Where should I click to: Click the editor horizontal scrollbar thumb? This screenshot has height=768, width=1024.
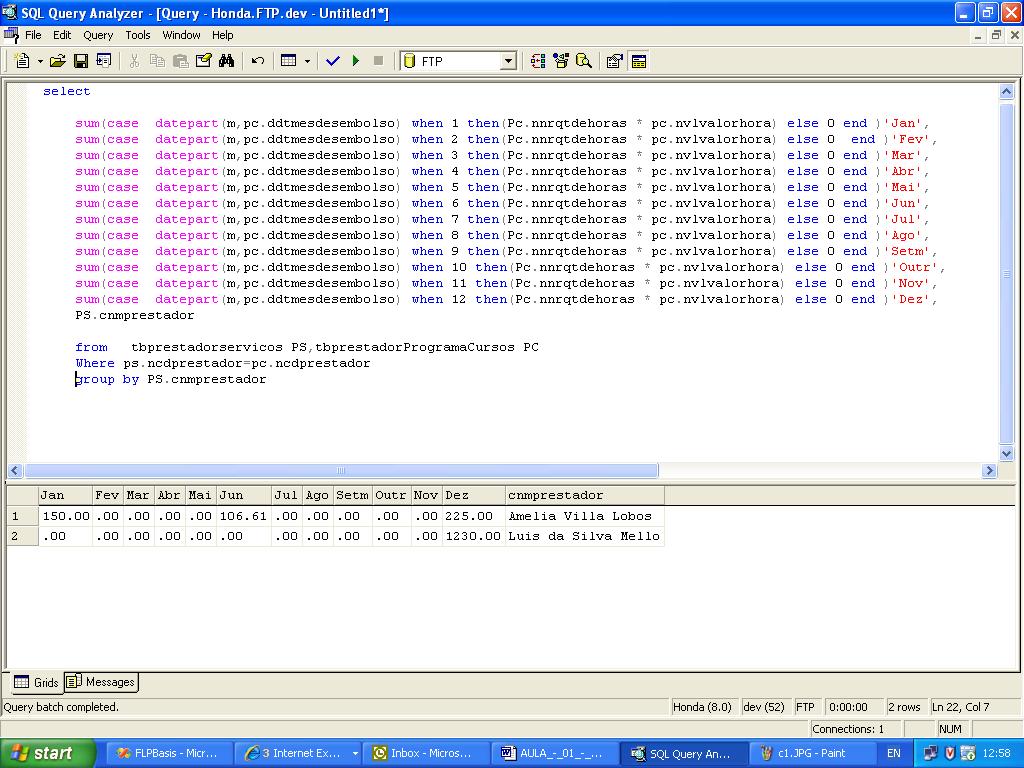click(x=340, y=471)
